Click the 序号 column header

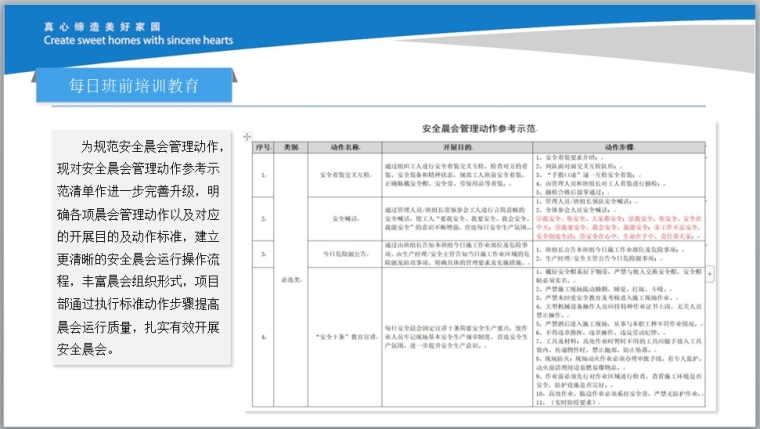tap(263, 146)
